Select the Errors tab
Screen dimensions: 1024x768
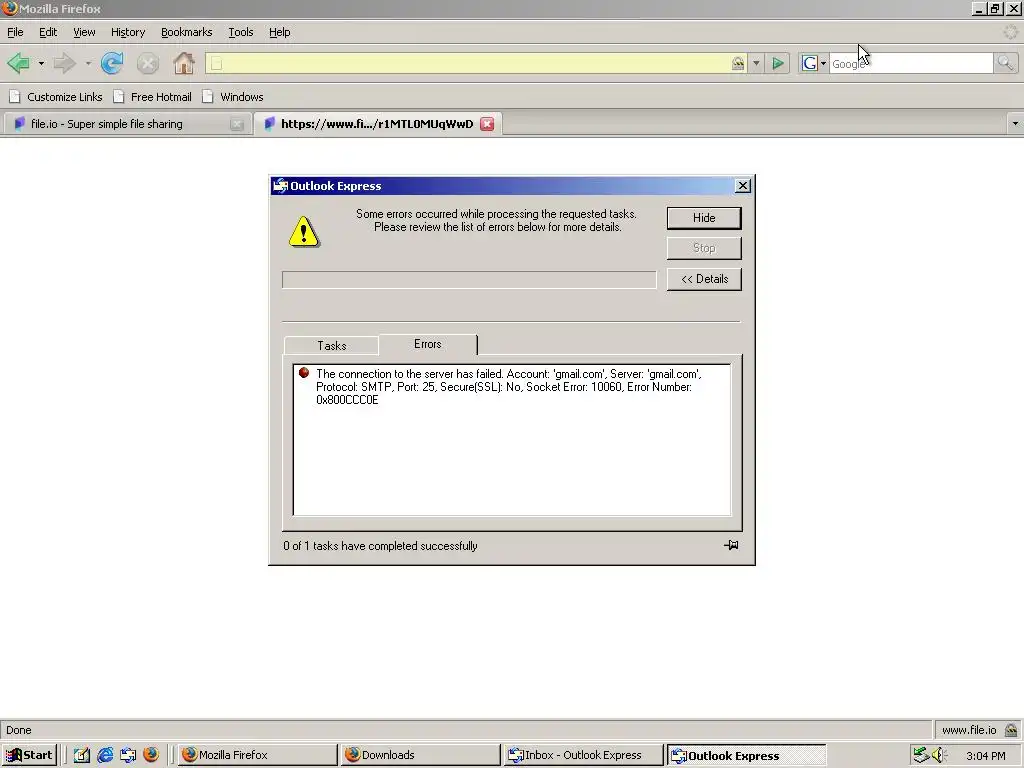tap(428, 344)
